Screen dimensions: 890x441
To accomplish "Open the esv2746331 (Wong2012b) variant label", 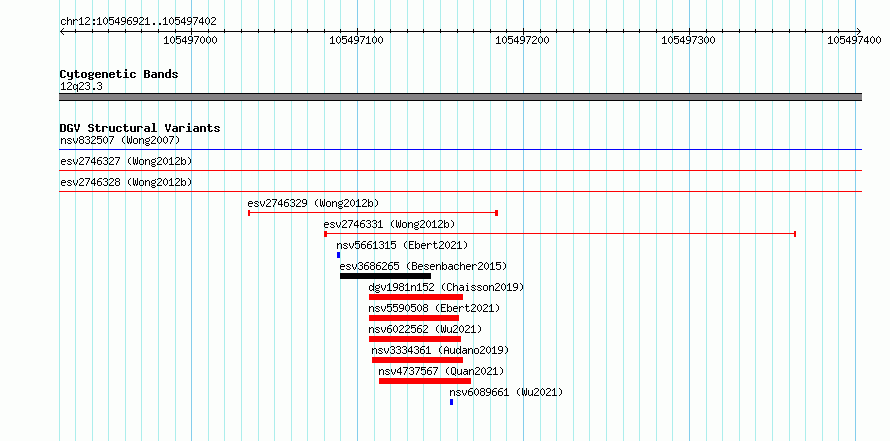I will click(389, 224).
